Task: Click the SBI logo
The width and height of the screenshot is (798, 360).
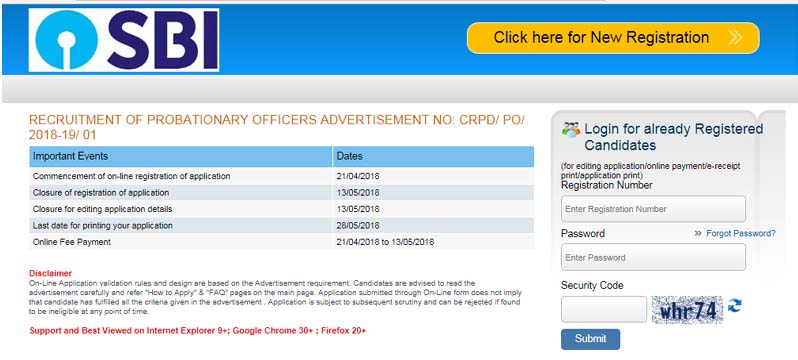Action: tap(124, 40)
